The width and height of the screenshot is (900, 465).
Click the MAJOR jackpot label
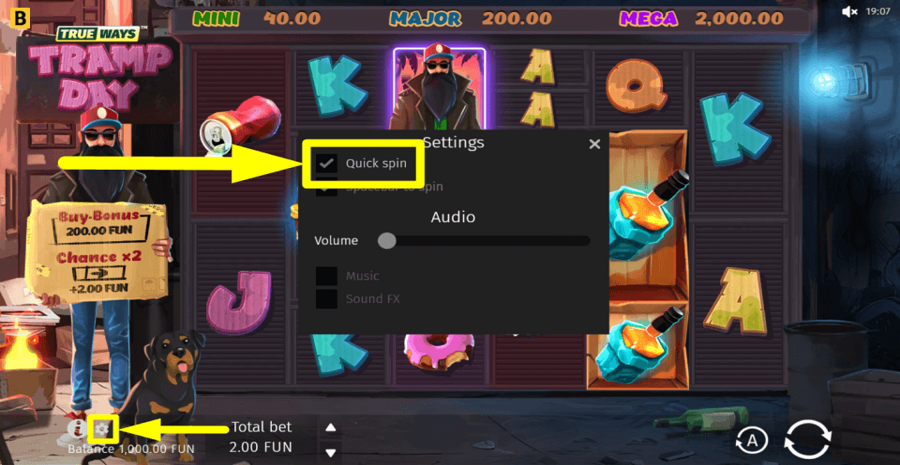[x=425, y=18]
